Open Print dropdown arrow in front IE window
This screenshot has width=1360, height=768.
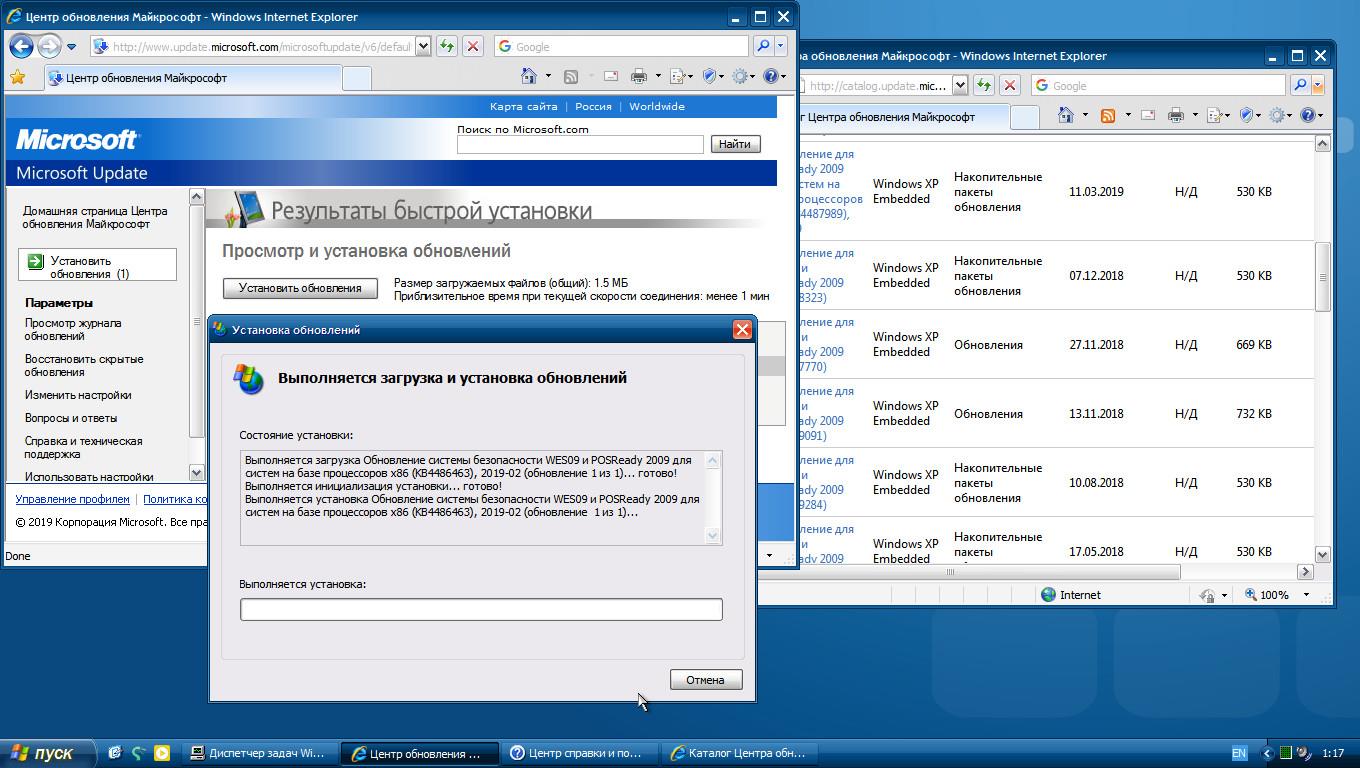[656, 76]
